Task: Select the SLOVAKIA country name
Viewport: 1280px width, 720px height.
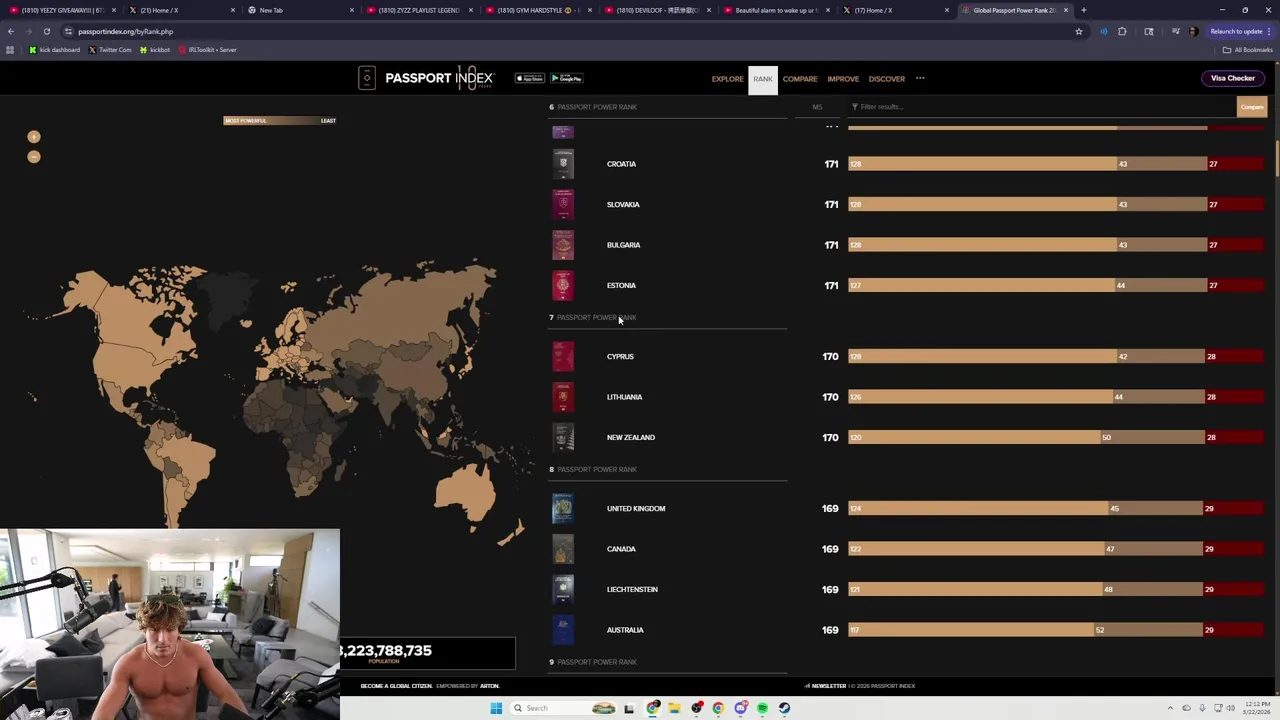Action: [x=623, y=205]
